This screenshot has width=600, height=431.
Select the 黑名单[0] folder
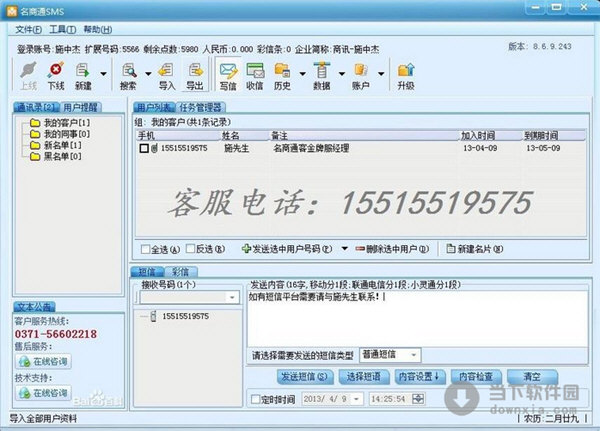(x=56, y=156)
